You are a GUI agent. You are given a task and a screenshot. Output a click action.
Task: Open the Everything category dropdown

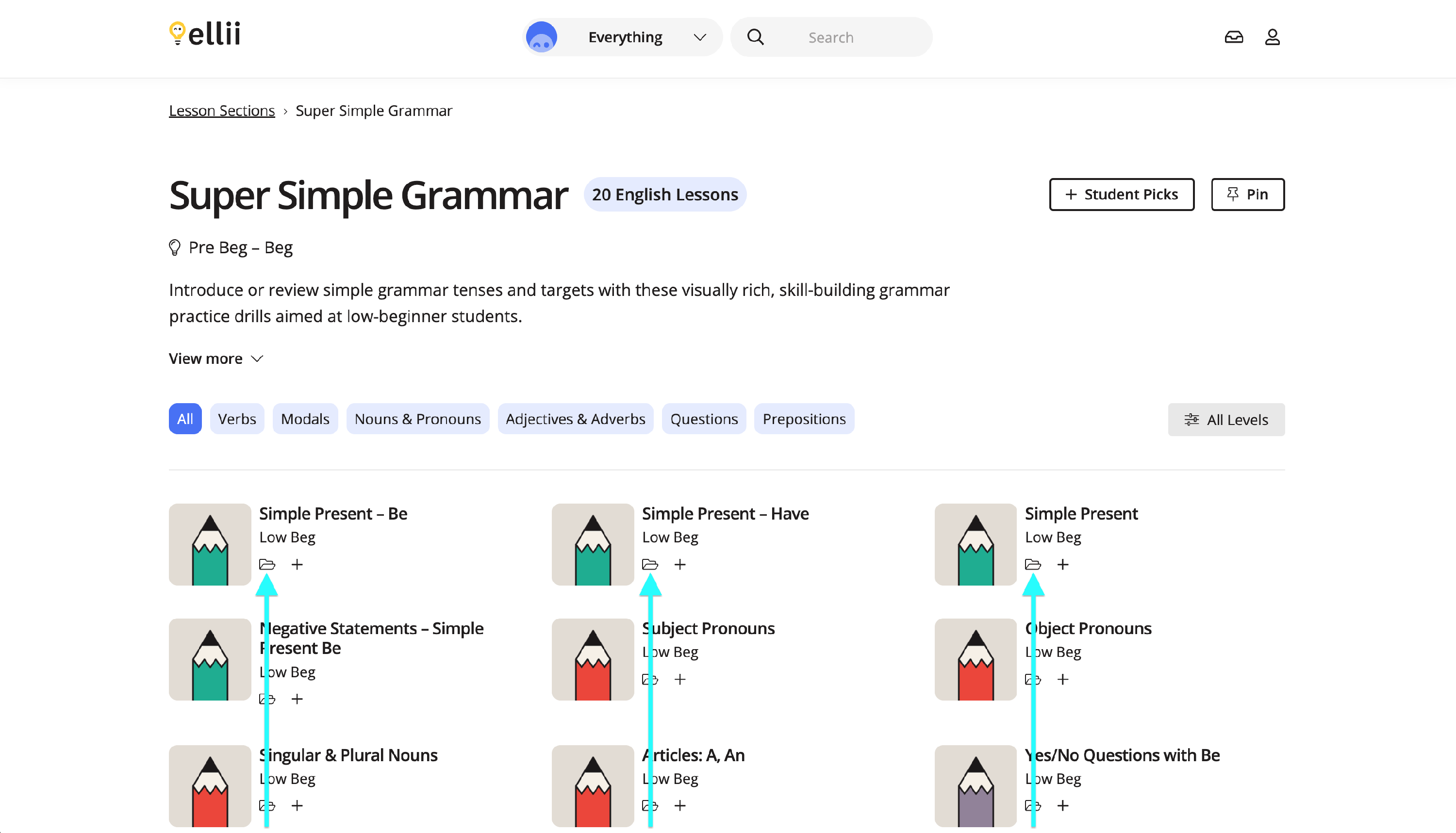(623, 37)
